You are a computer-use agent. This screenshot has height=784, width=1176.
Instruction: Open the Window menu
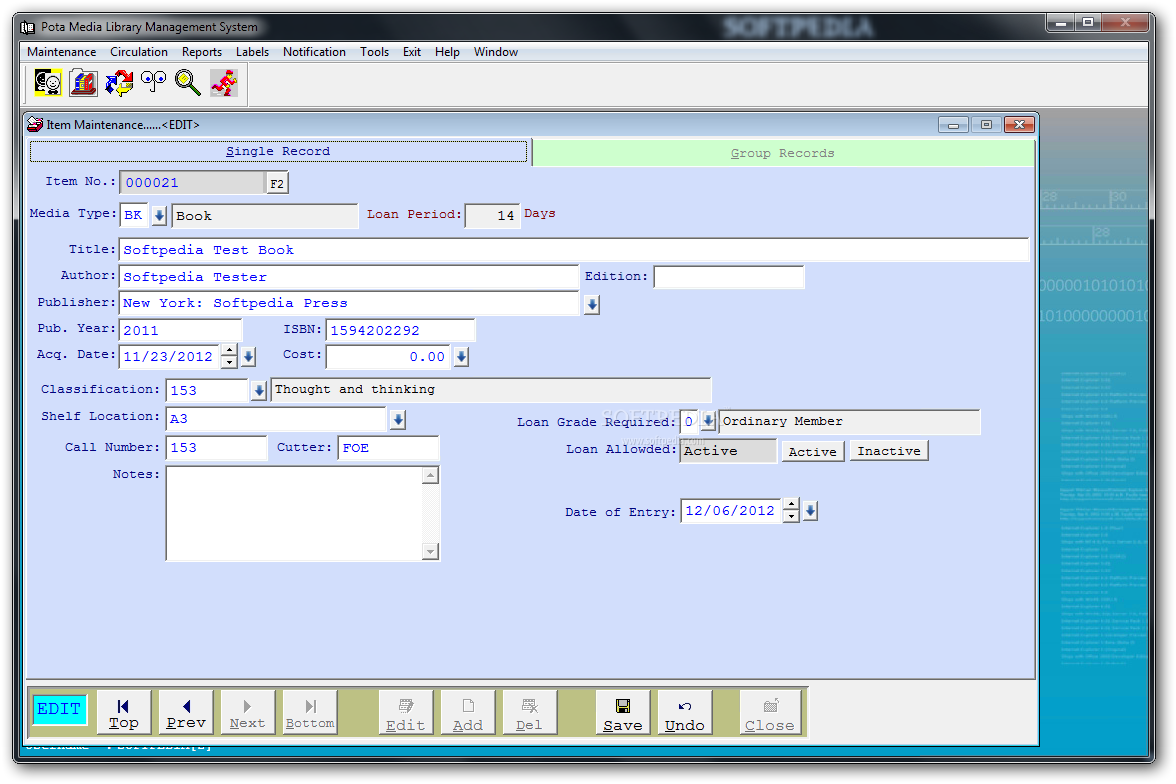(496, 52)
